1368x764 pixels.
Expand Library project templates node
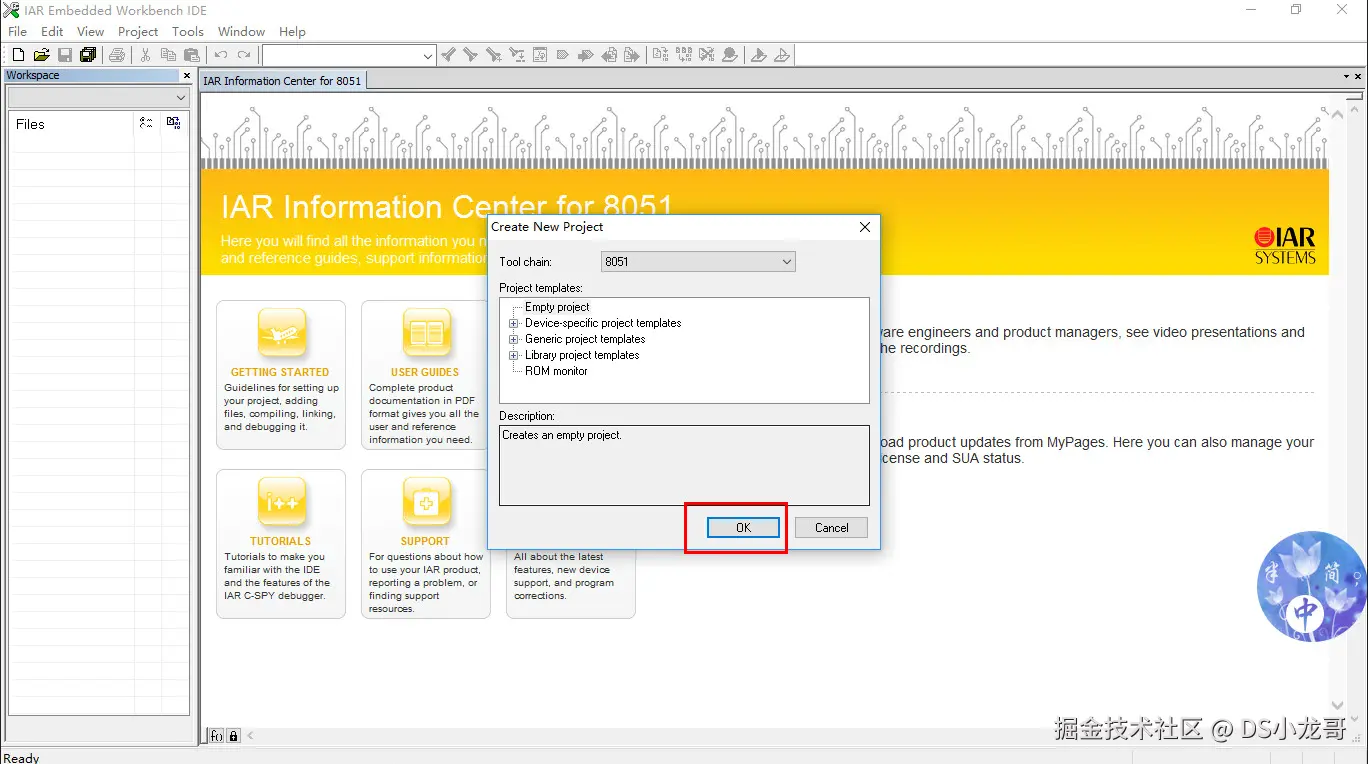click(x=514, y=355)
